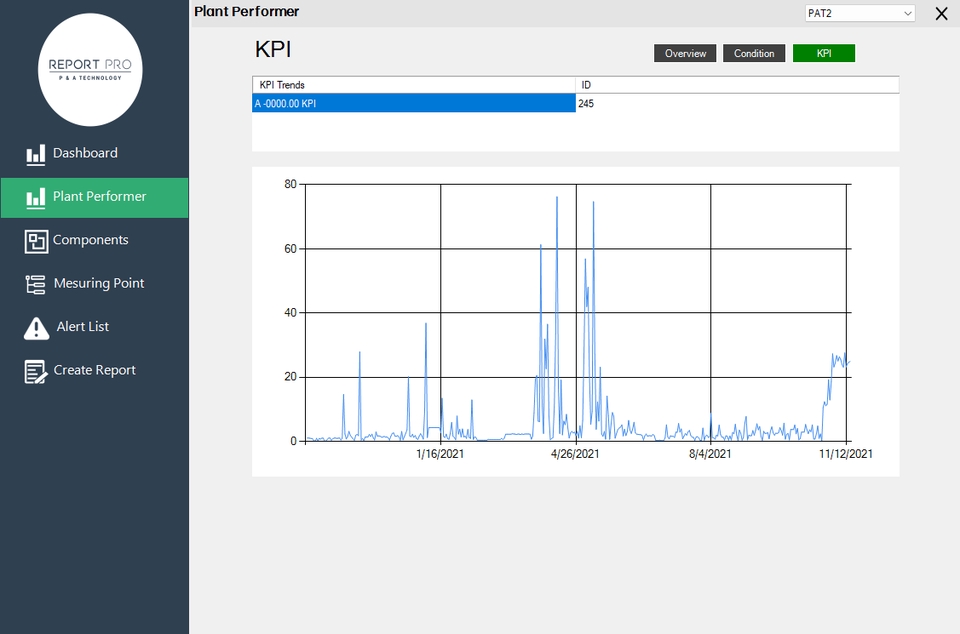960x634 pixels.
Task: Click the Mesuring Point tree icon
Action: tap(36, 285)
